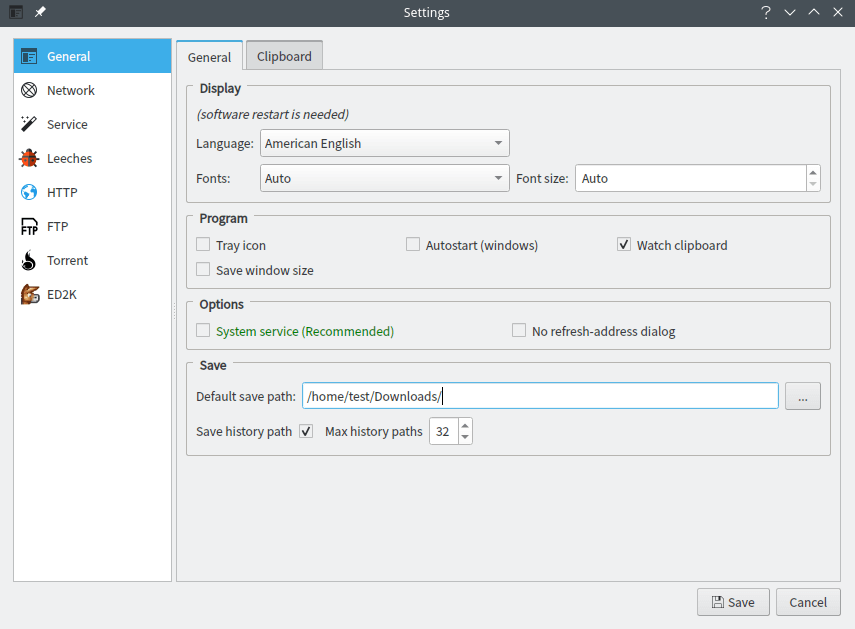Click the General category icon in sidebar

tap(29, 56)
